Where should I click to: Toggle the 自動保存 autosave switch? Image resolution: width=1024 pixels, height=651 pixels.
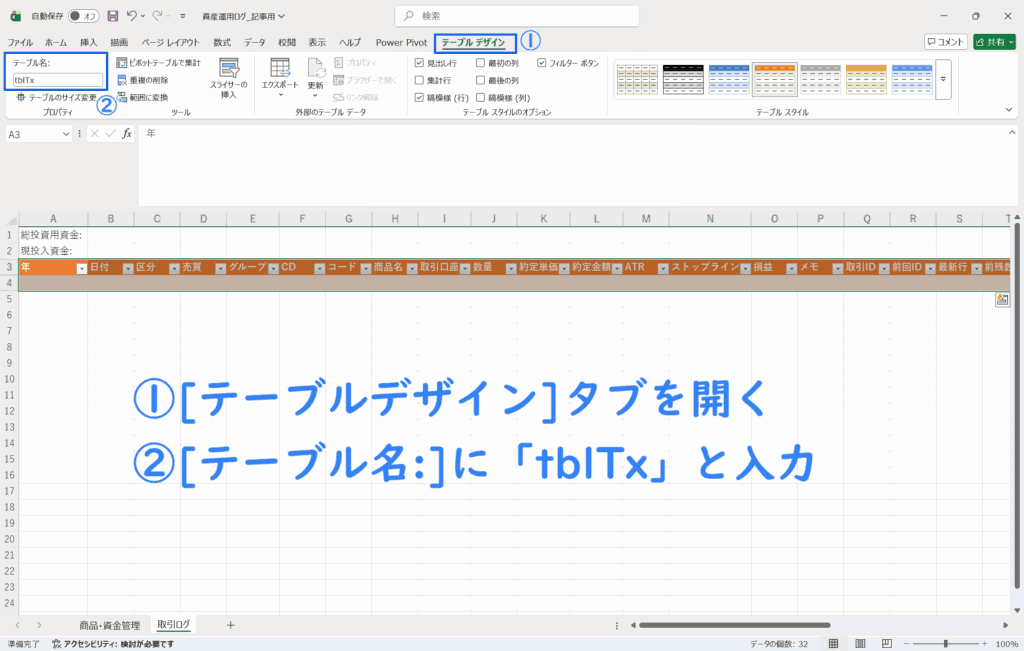tap(84, 16)
